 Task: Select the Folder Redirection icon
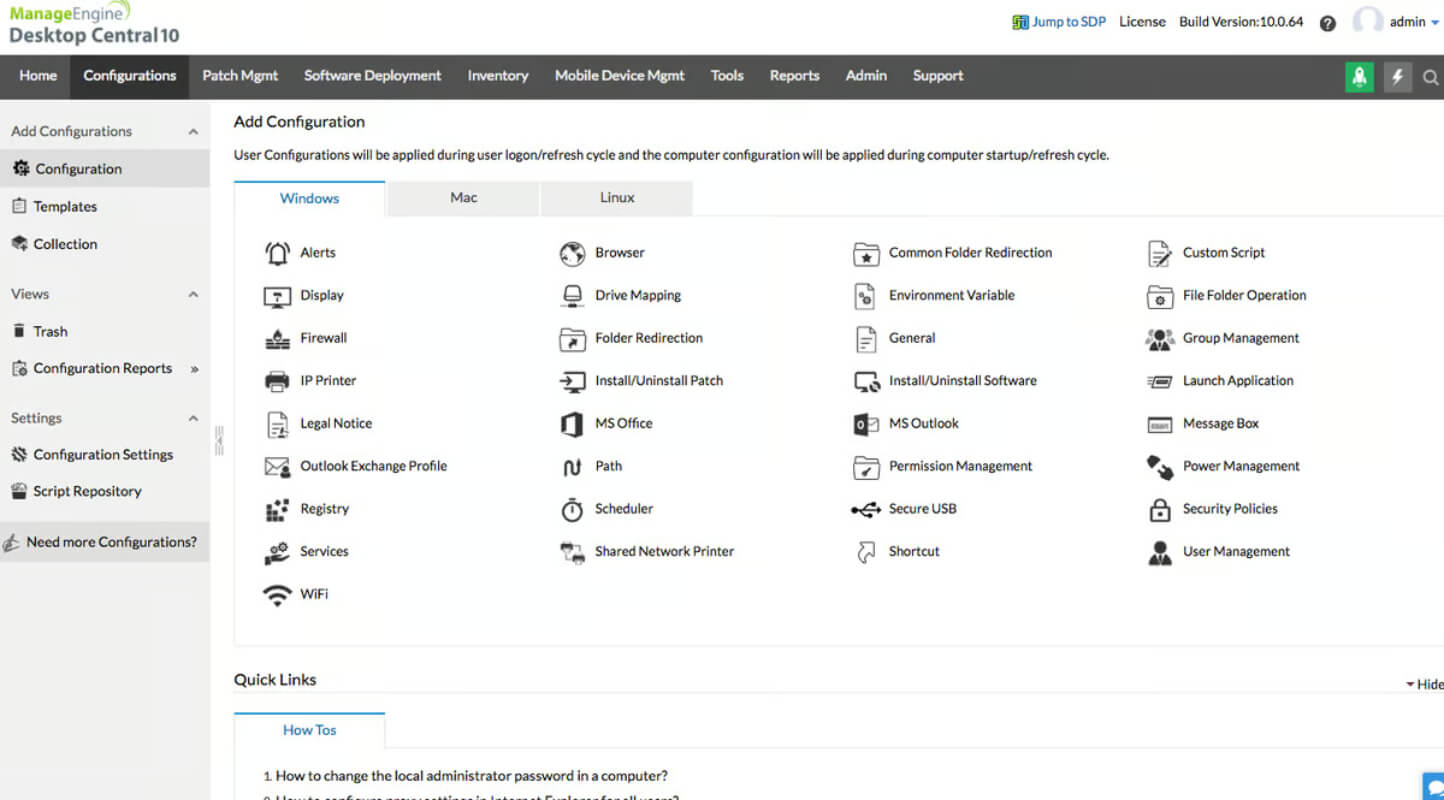click(x=572, y=339)
